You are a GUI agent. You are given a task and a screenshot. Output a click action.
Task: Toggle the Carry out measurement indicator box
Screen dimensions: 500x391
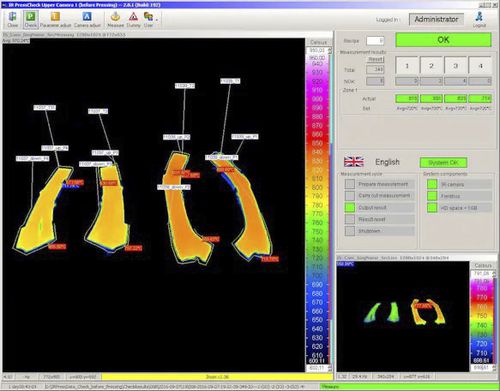(x=350, y=195)
